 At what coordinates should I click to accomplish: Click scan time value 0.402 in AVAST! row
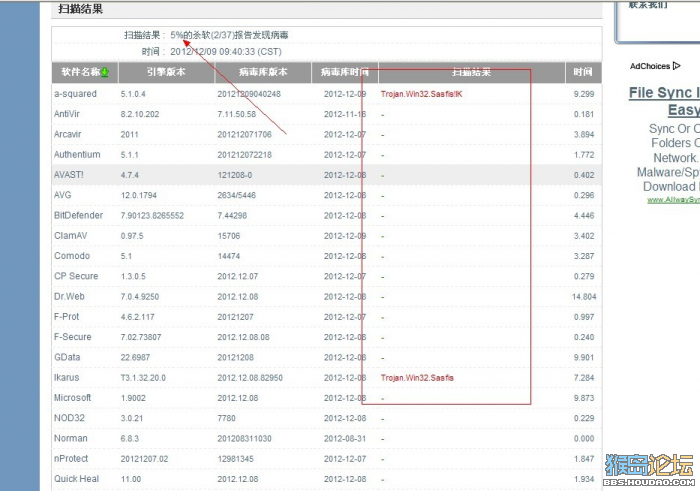click(584, 175)
